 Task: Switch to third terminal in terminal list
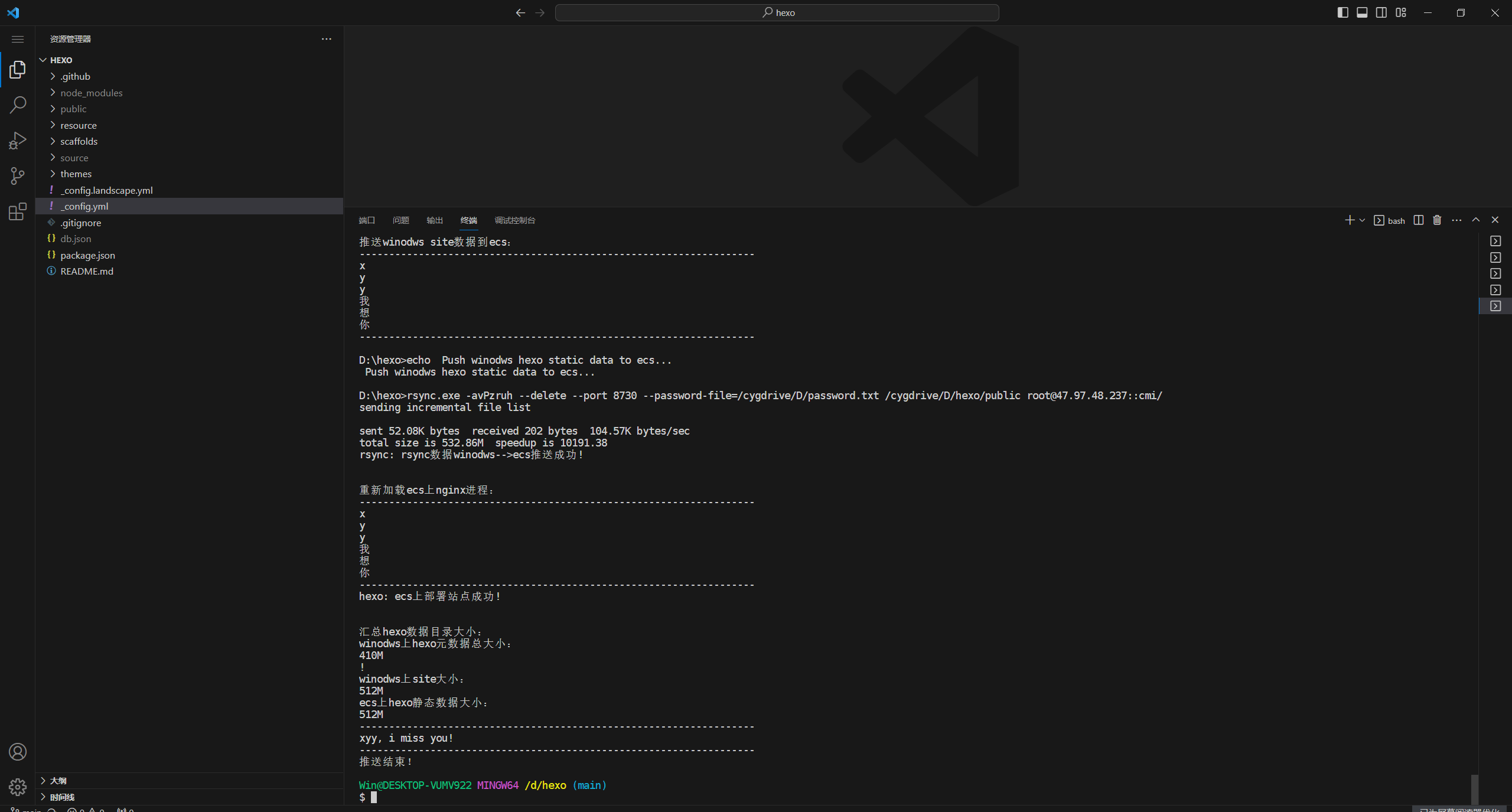(x=1495, y=273)
